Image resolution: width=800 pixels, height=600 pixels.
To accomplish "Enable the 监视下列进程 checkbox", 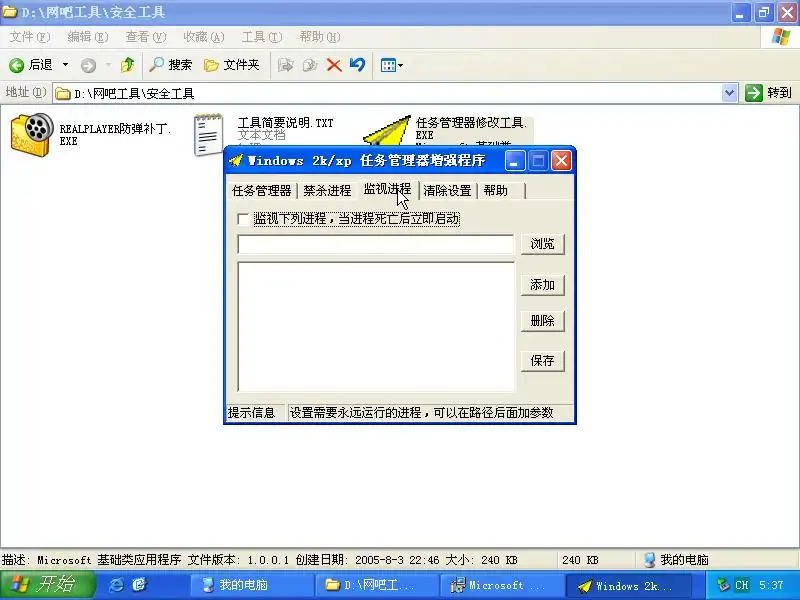I will coord(244,219).
